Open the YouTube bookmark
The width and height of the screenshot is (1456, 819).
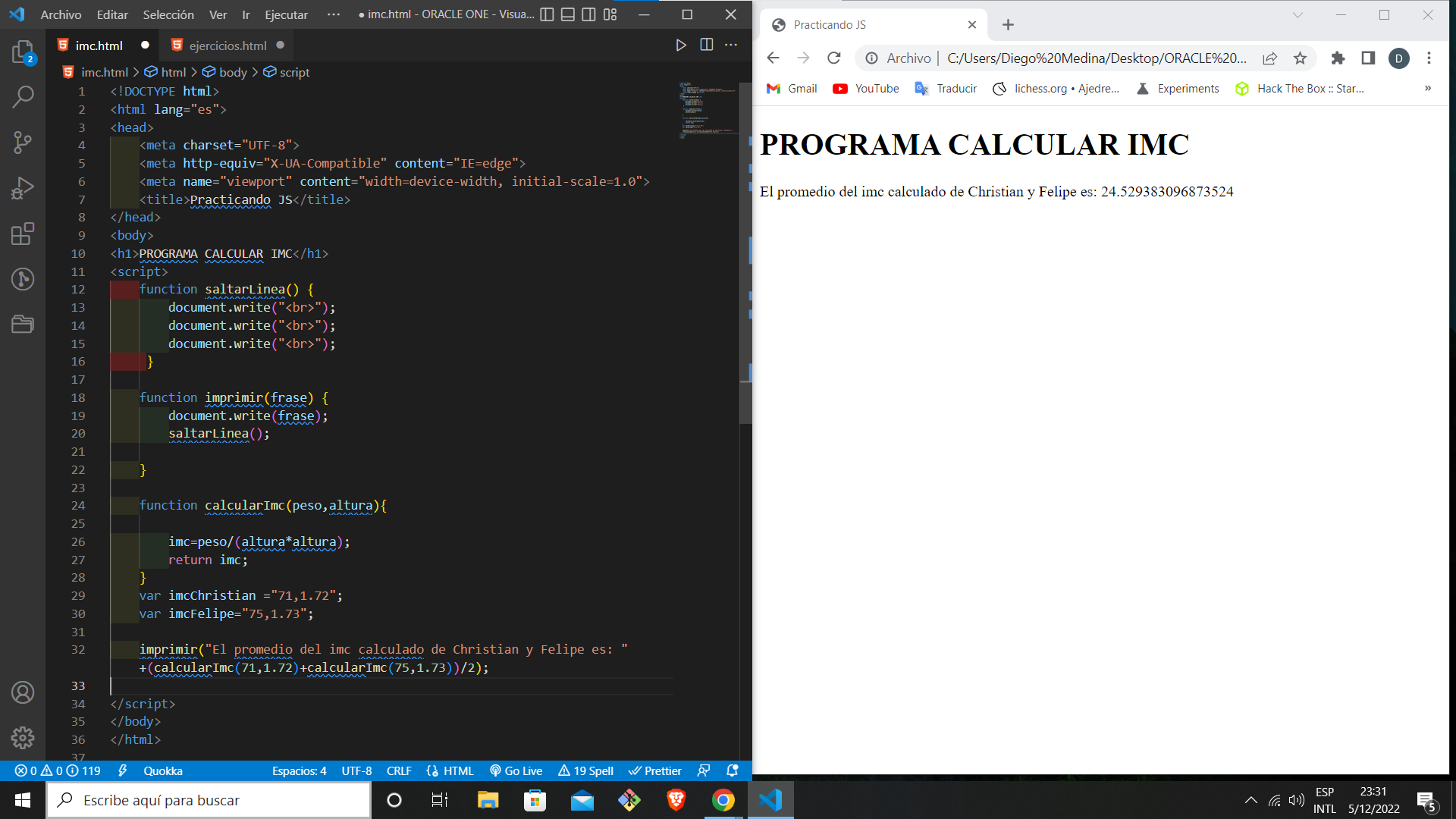866,89
